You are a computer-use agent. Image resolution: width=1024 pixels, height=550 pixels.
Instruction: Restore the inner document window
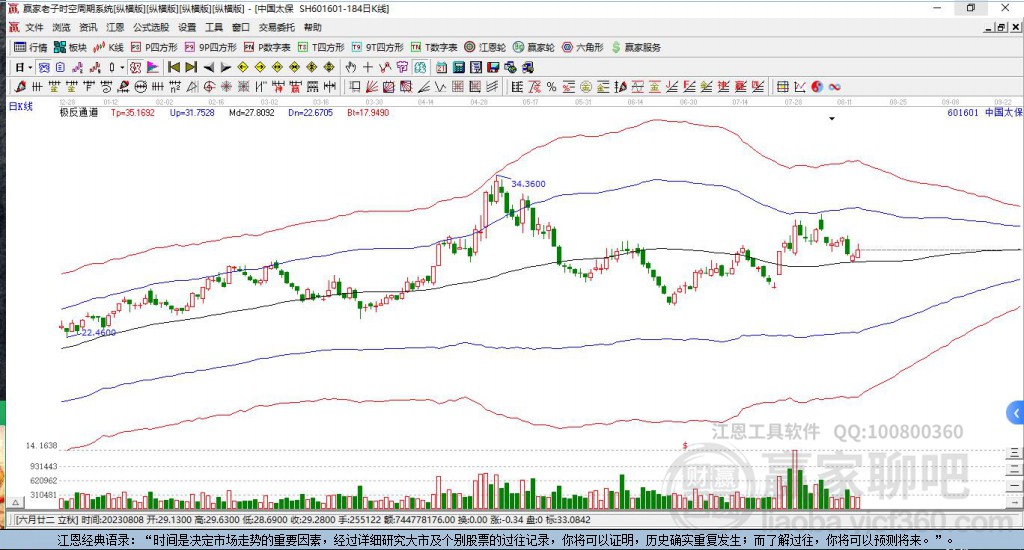click(x=1001, y=27)
